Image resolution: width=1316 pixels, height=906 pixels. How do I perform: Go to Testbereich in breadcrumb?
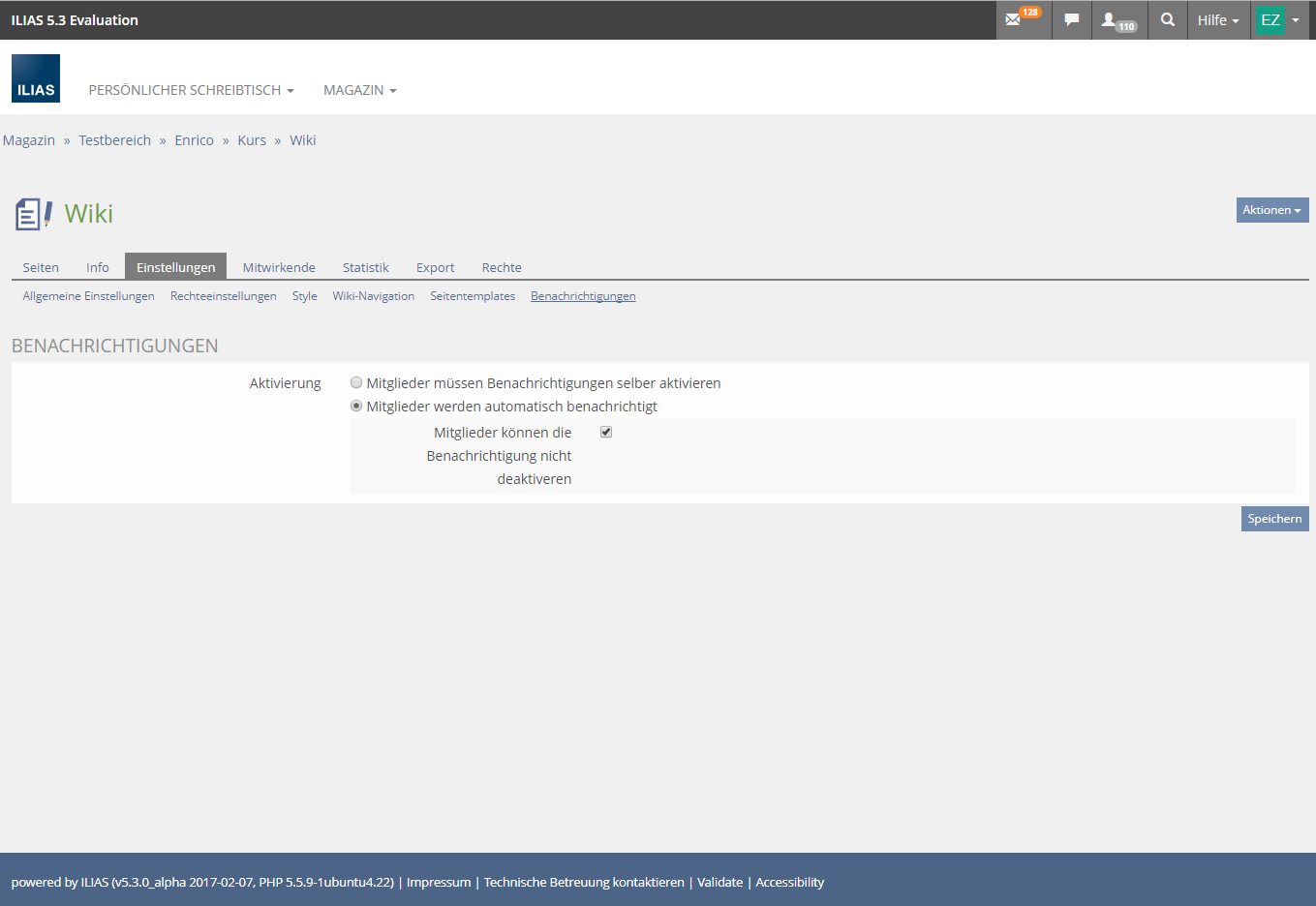click(x=114, y=140)
